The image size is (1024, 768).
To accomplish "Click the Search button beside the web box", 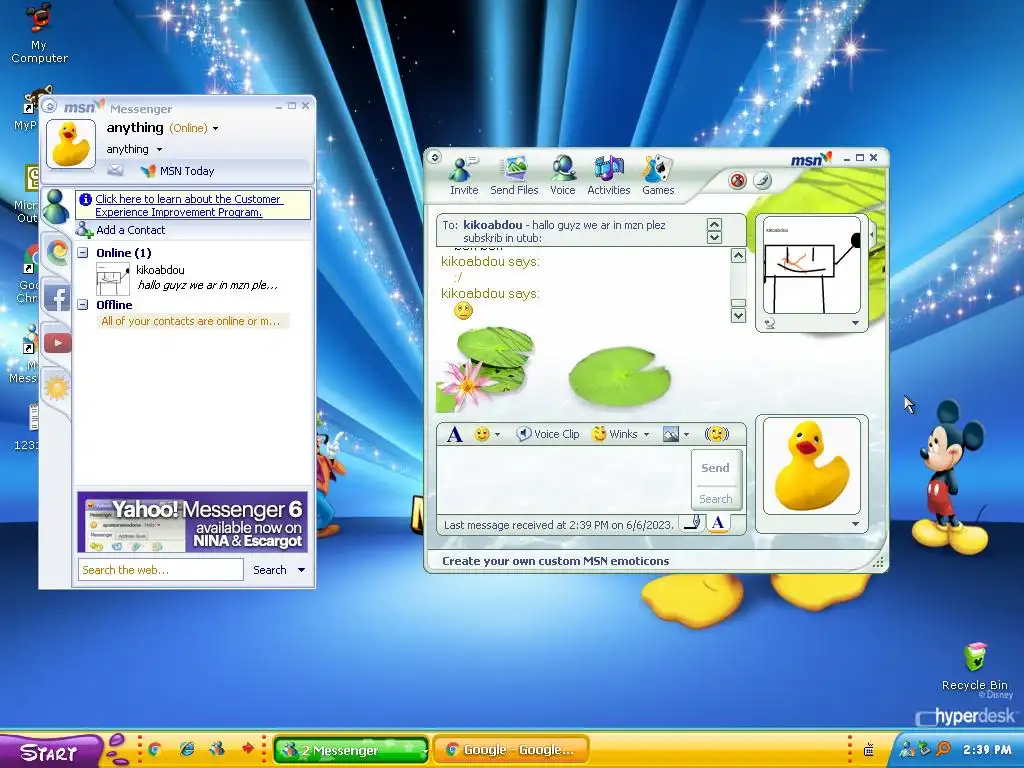I will tap(270, 570).
